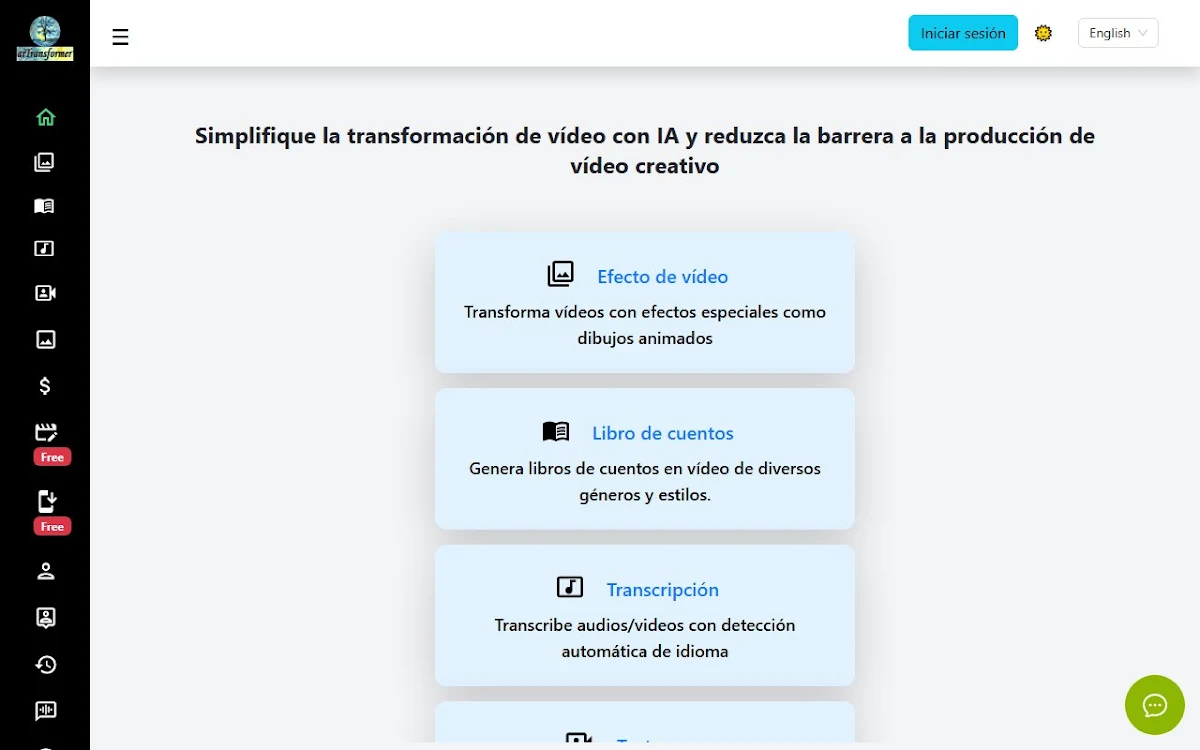Open history from sidebar clock icon

click(45, 664)
